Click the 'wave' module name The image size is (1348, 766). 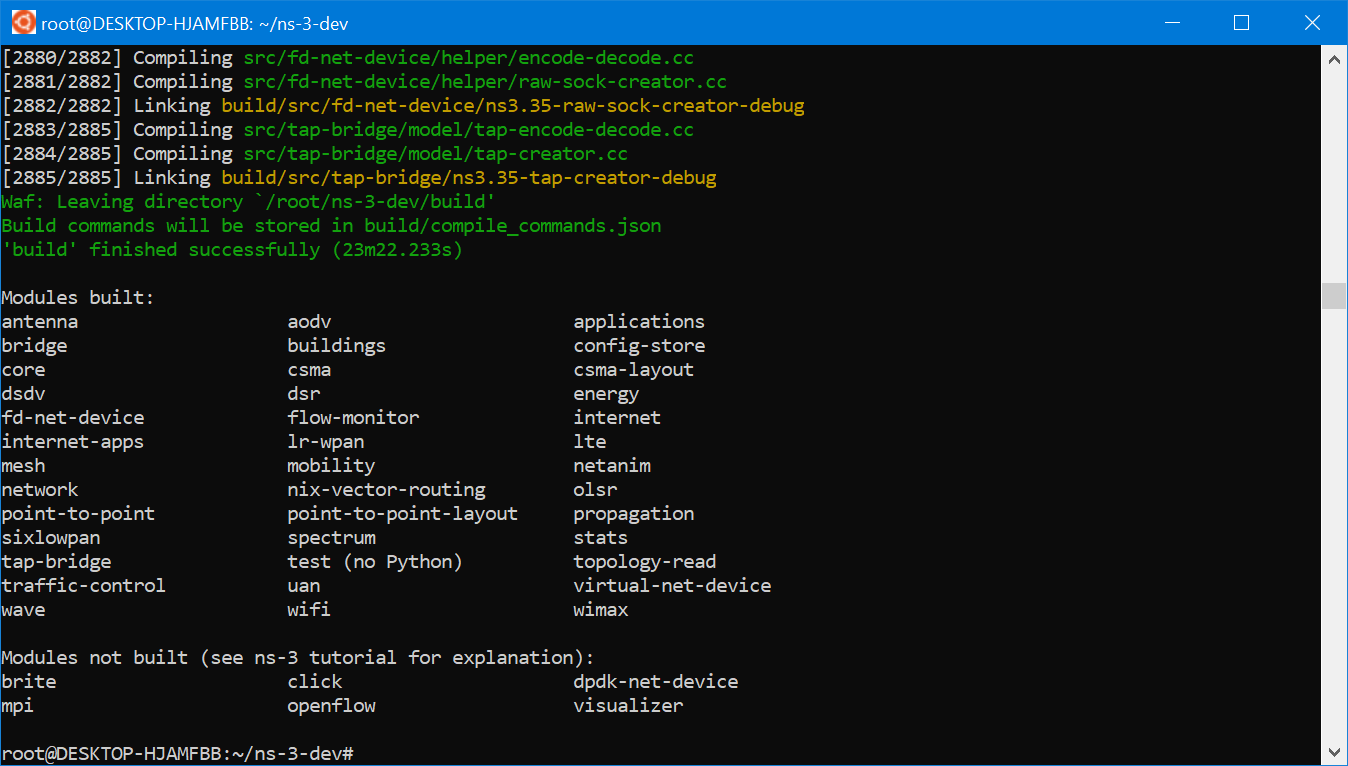point(24,610)
